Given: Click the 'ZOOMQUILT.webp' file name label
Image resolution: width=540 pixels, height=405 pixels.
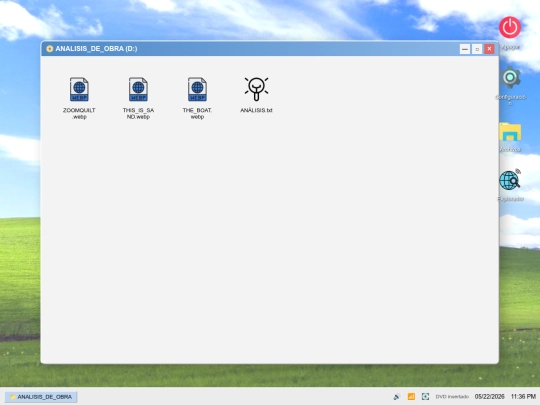Looking at the screenshot, I should [x=79, y=113].
